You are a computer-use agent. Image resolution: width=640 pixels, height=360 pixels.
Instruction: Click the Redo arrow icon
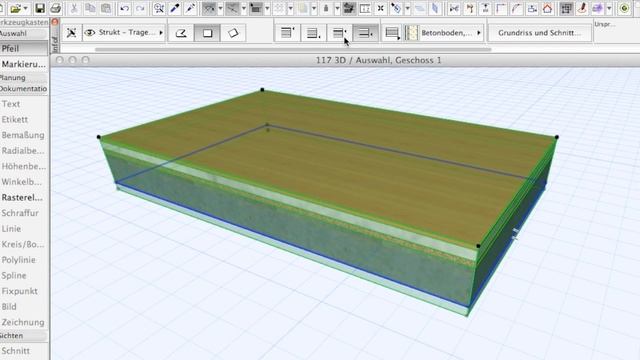point(140,8)
